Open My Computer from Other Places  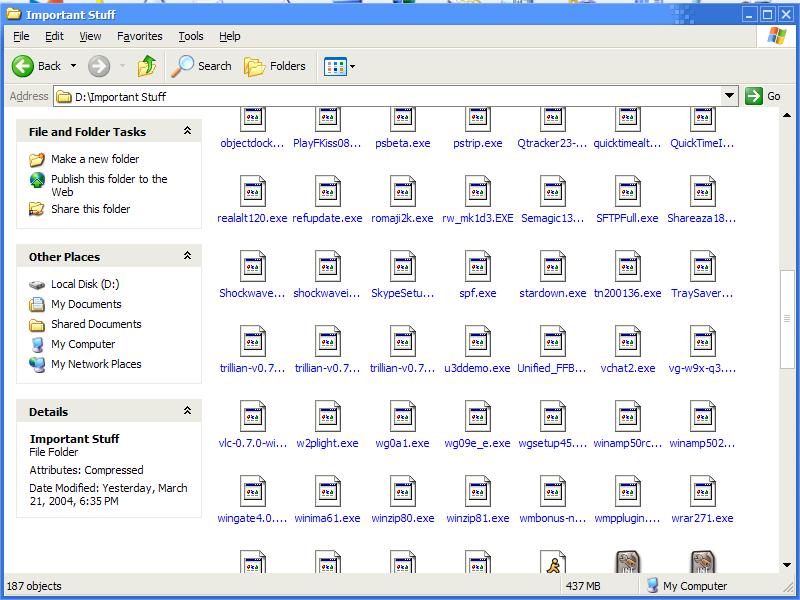(x=83, y=344)
